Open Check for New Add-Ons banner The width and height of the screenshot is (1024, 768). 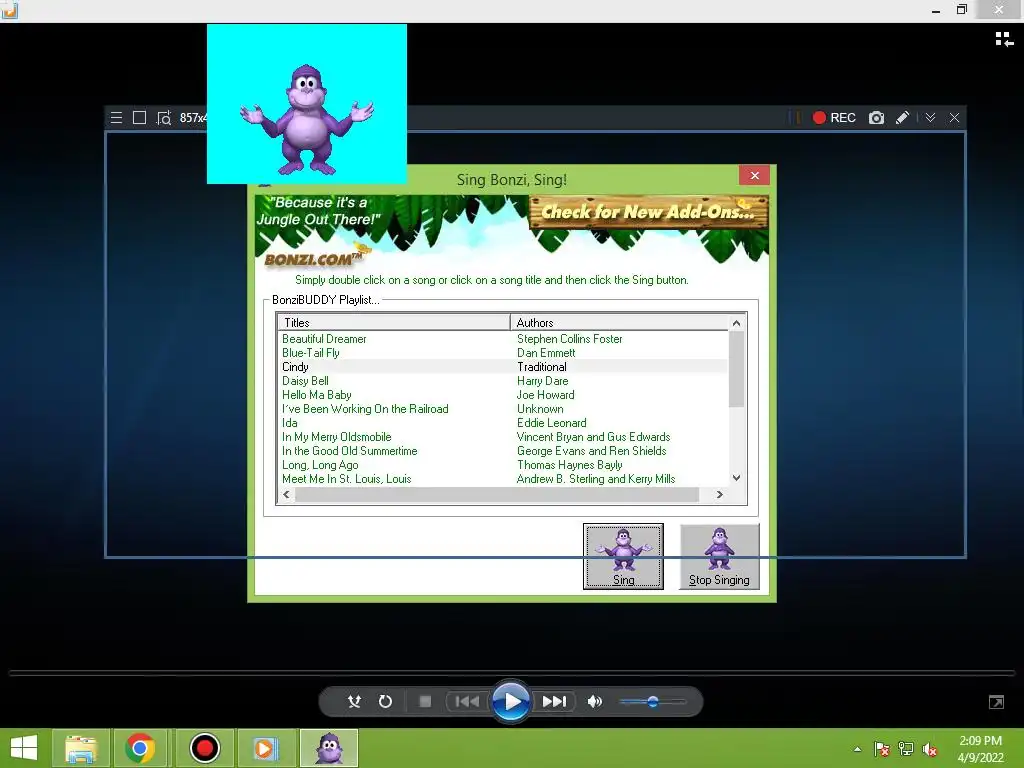tap(648, 212)
